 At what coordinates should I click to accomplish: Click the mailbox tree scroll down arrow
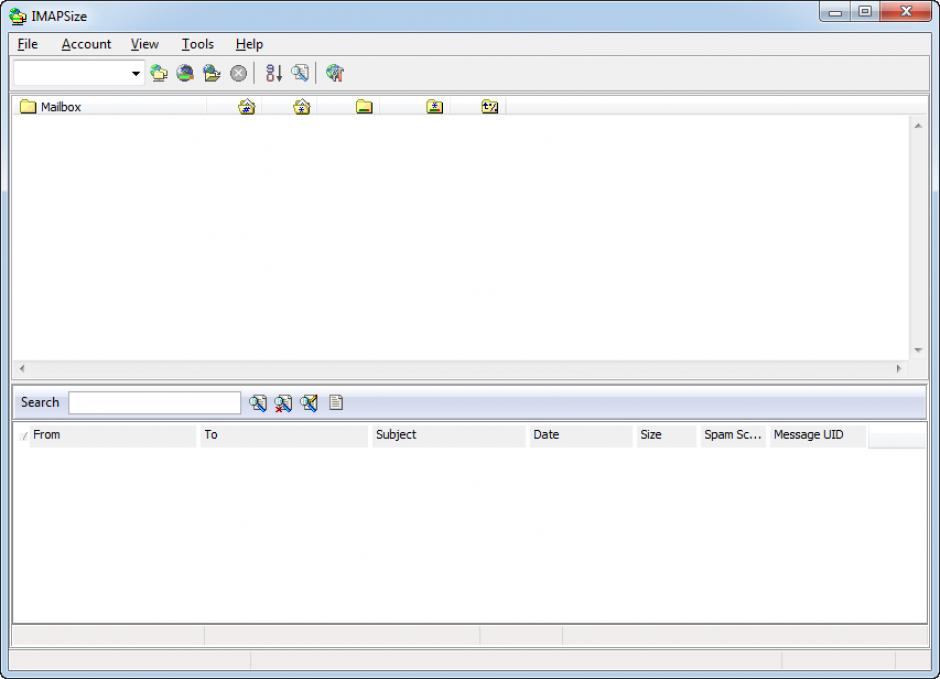pyautogui.click(x=918, y=350)
